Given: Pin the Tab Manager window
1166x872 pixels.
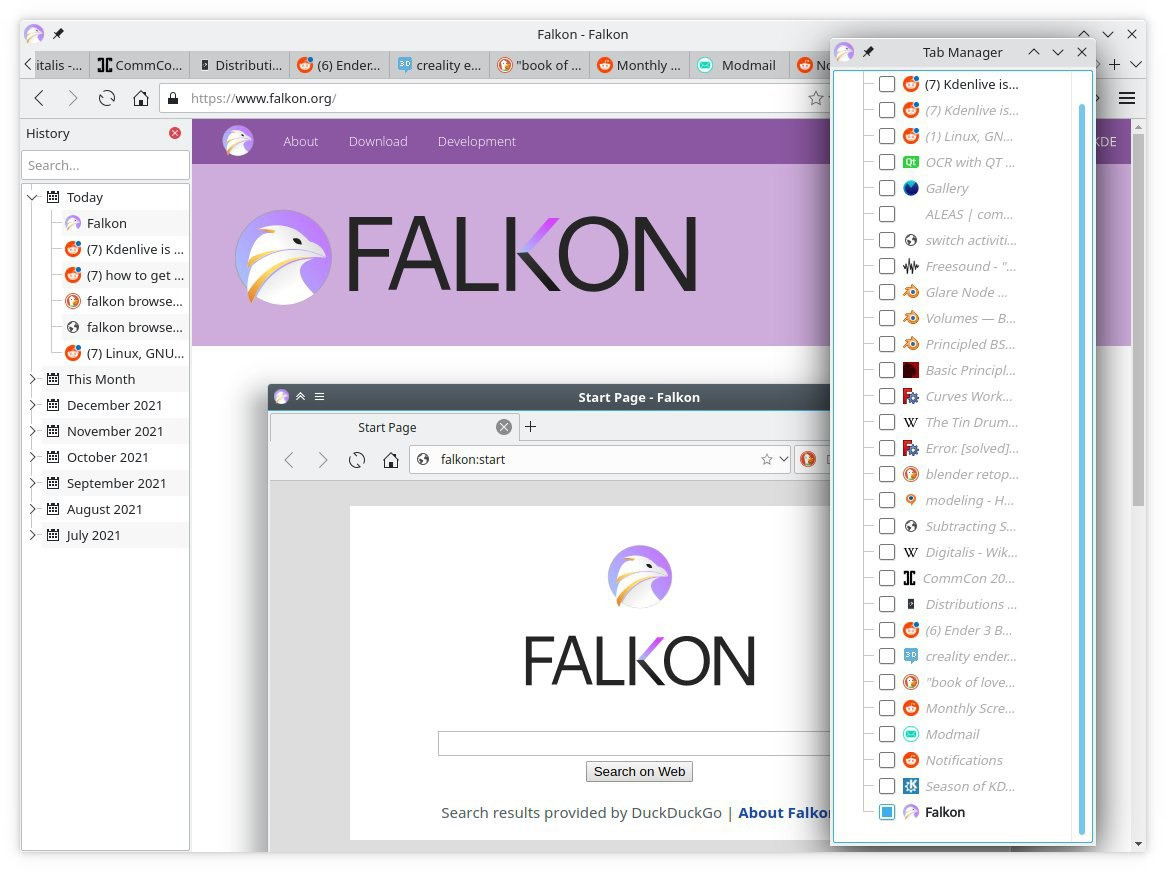Looking at the screenshot, I should [x=868, y=52].
